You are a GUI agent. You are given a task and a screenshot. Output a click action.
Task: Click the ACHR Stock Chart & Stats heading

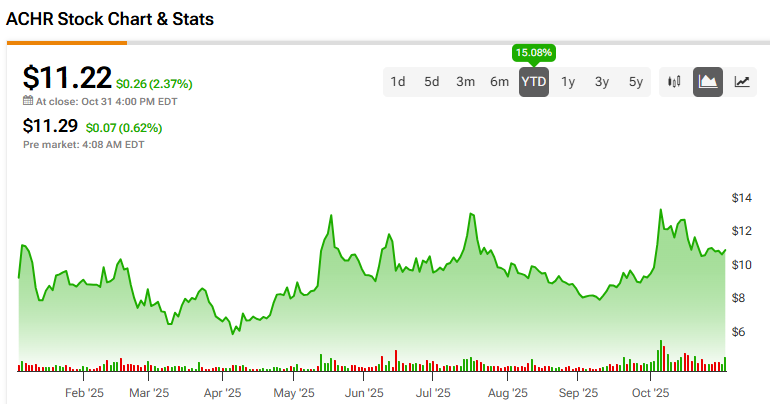tap(110, 19)
